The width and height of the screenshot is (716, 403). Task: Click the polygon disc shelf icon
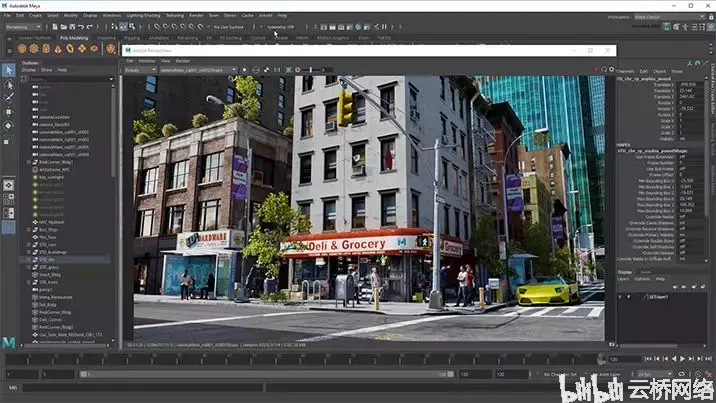coord(94,48)
